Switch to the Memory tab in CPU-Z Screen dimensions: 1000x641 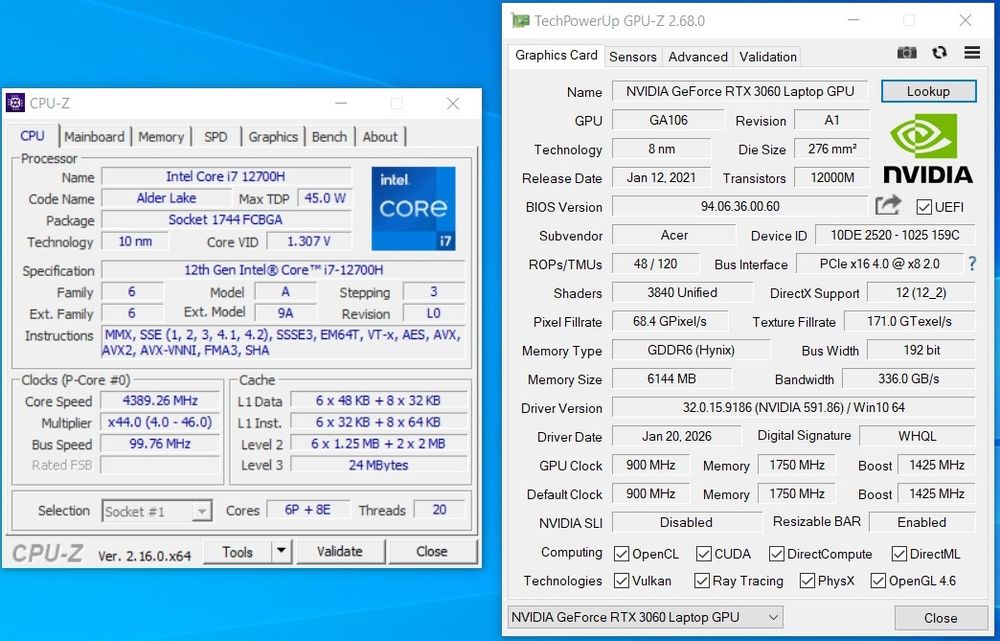161,136
